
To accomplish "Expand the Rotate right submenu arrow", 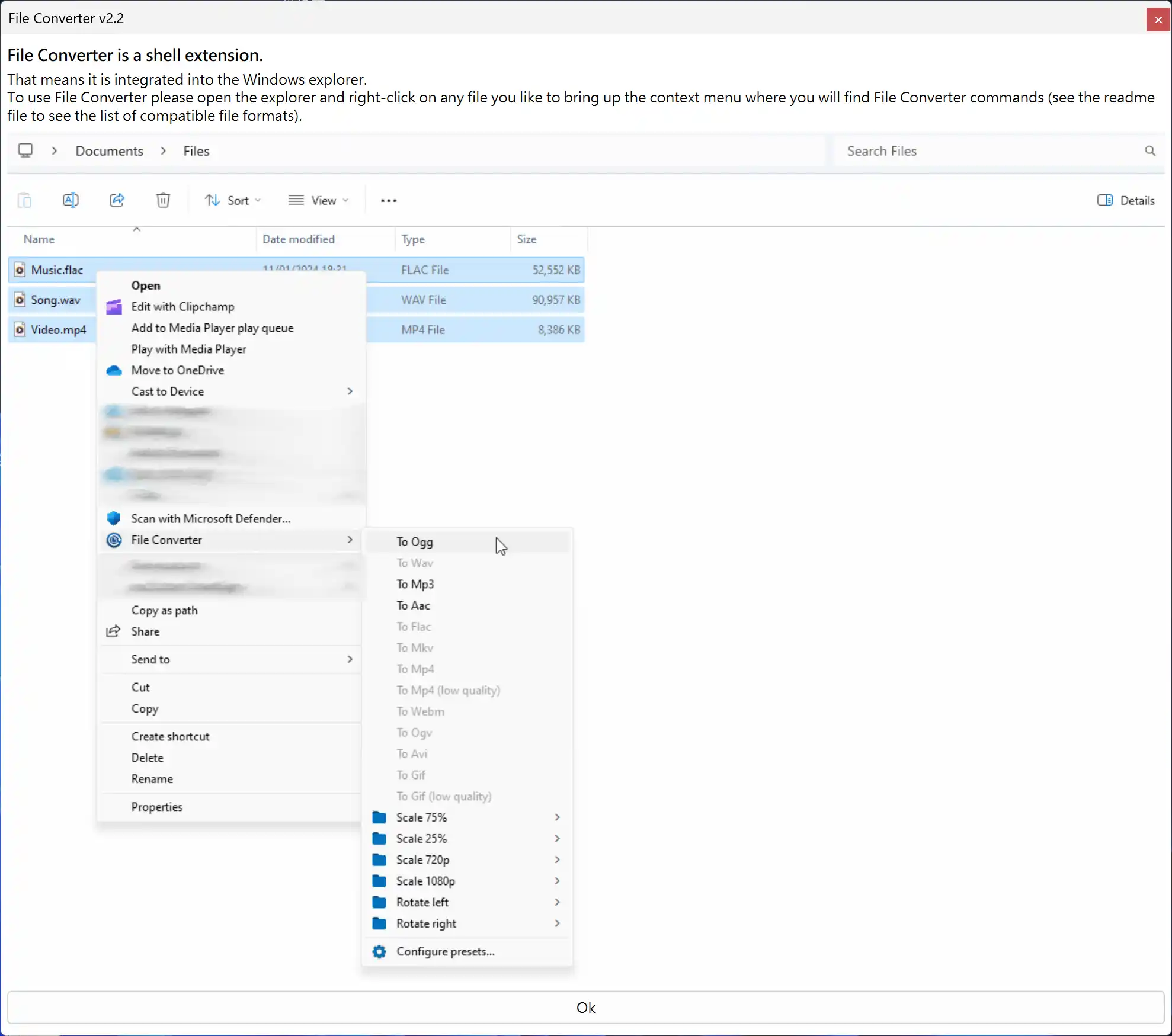I will 557,923.
